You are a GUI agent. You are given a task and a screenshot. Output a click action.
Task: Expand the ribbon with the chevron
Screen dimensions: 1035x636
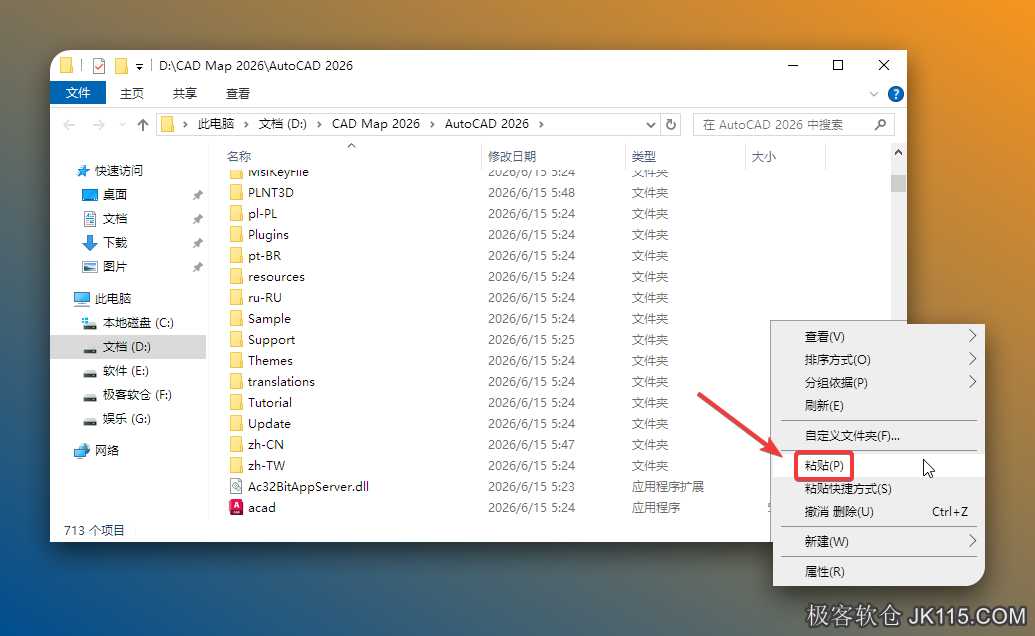coord(874,94)
